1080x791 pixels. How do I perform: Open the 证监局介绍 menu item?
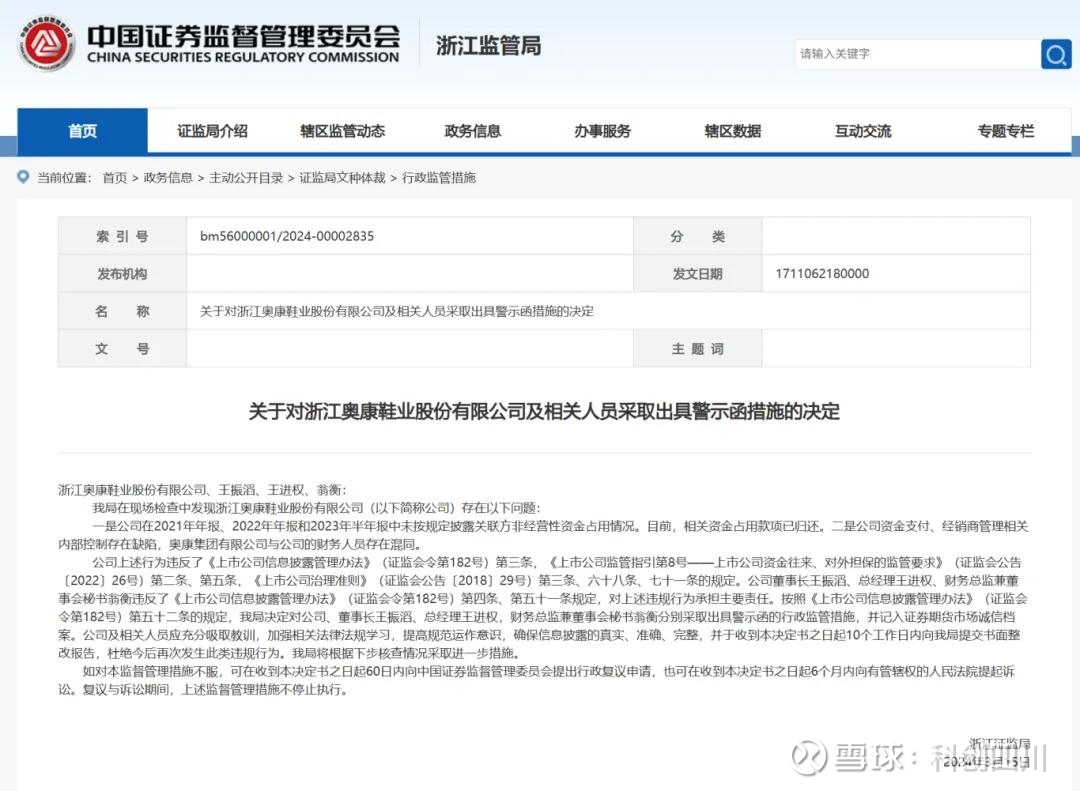click(x=212, y=131)
